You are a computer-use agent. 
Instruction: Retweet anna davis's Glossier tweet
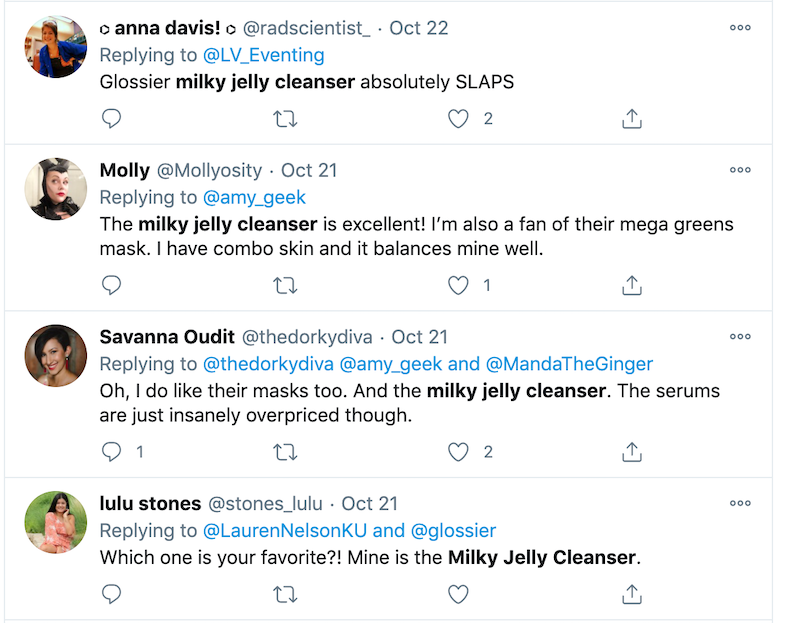(x=285, y=119)
